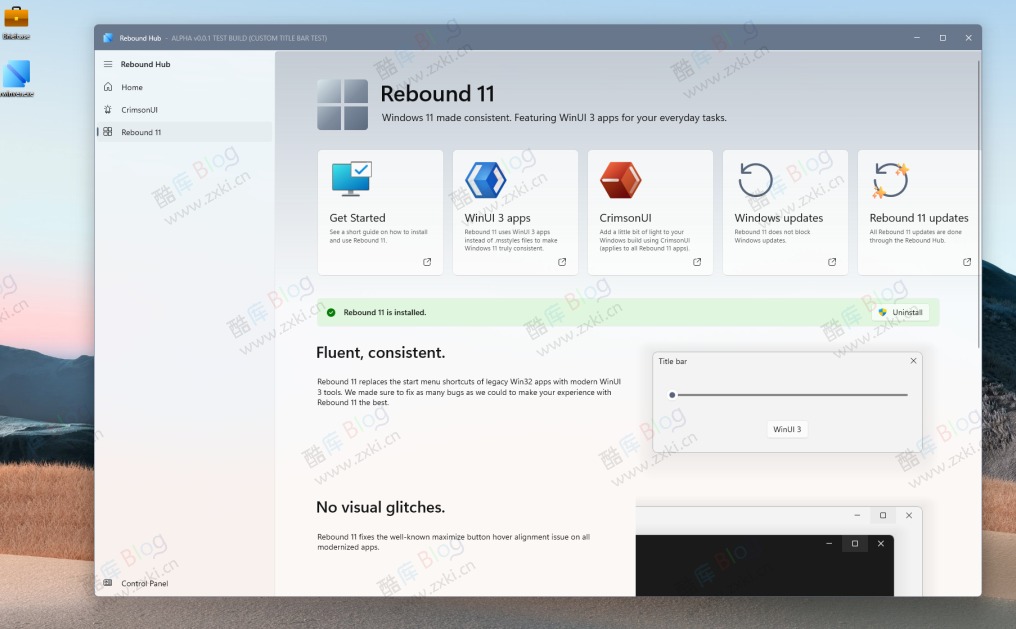Toggle the navigation pane hamburger menu
1016x629 pixels.
pos(109,64)
